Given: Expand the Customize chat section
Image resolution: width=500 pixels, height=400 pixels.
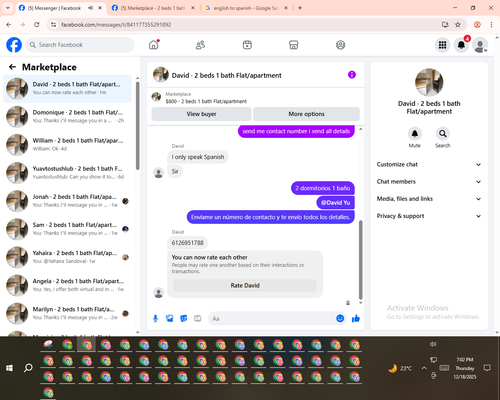Looking at the screenshot, I should click(429, 164).
